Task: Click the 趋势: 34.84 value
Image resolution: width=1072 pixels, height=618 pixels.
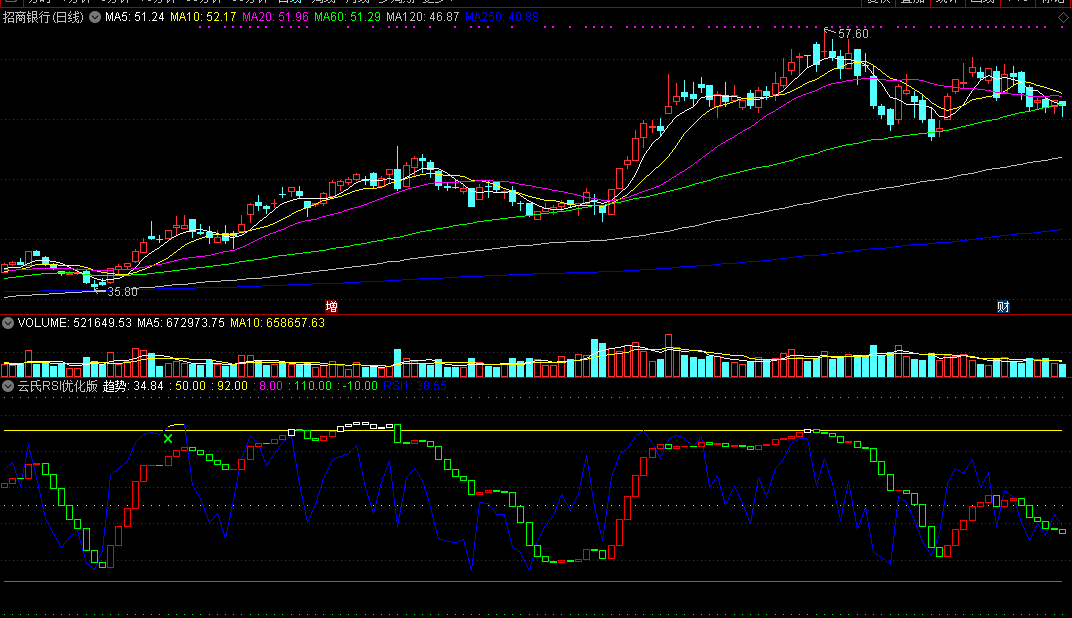Action: pos(133,386)
